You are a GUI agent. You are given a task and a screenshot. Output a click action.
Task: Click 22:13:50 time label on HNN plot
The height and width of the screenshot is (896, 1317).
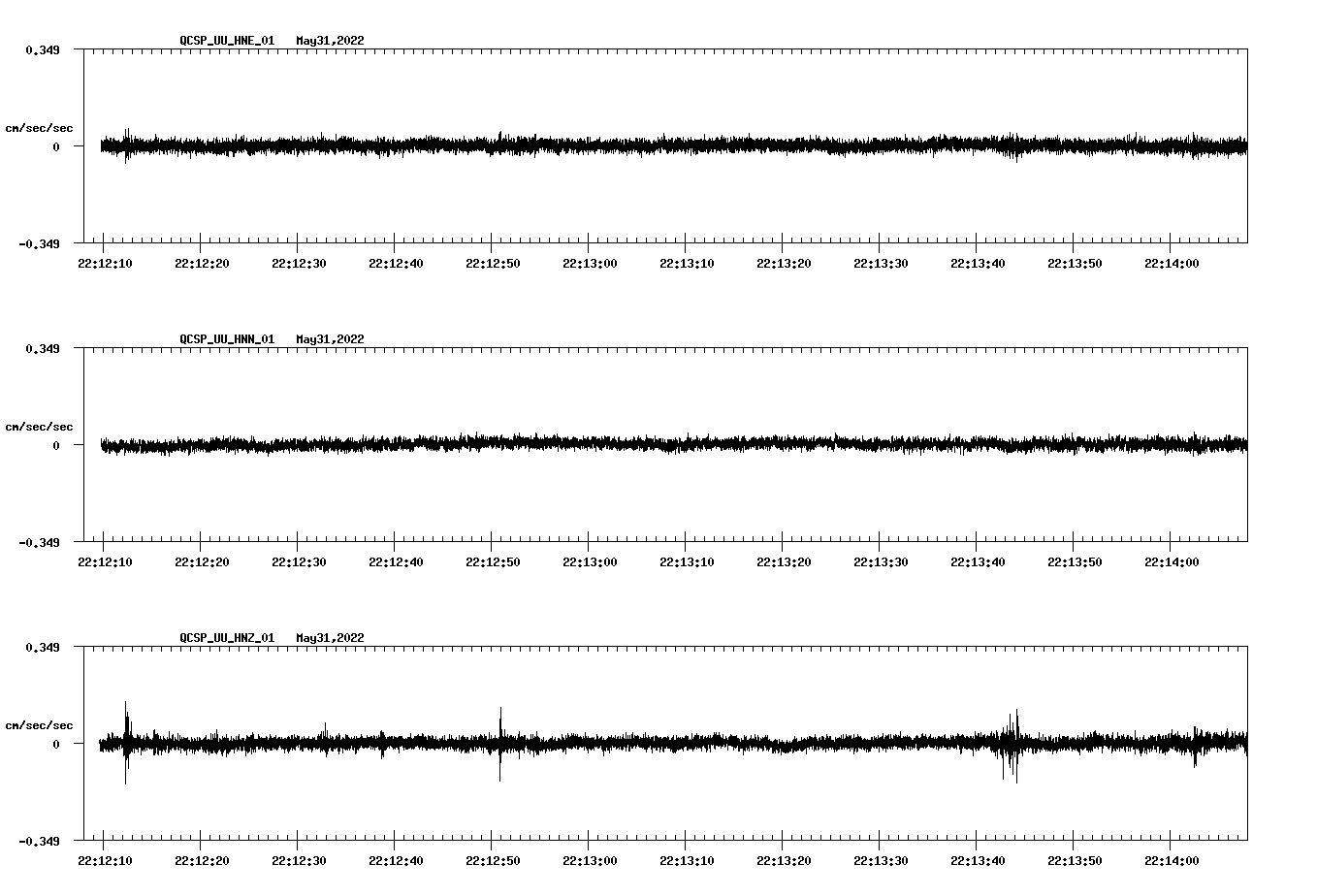pyautogui.click(x=1075, y=562)
